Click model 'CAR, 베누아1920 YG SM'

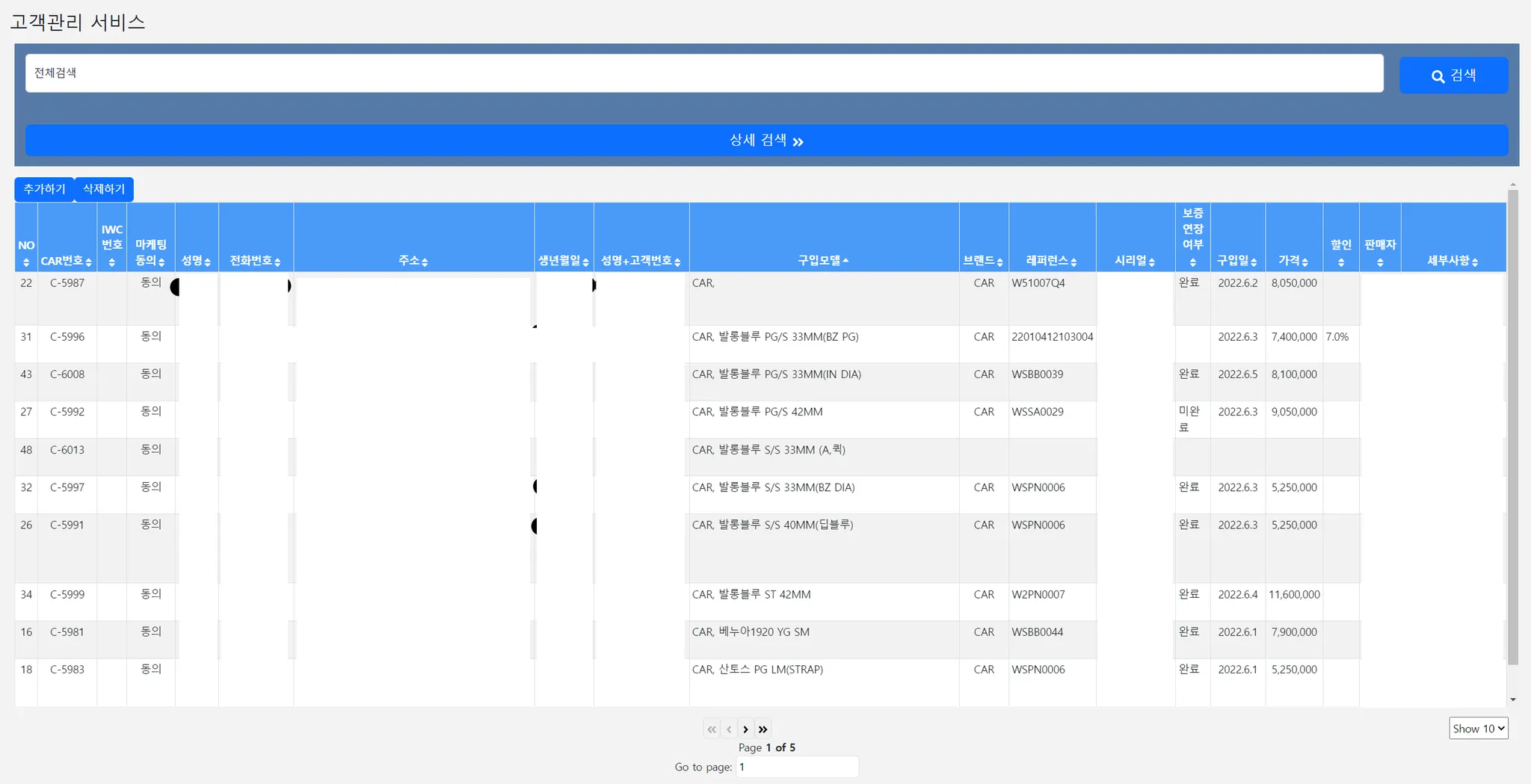click(x=751, y=632)
